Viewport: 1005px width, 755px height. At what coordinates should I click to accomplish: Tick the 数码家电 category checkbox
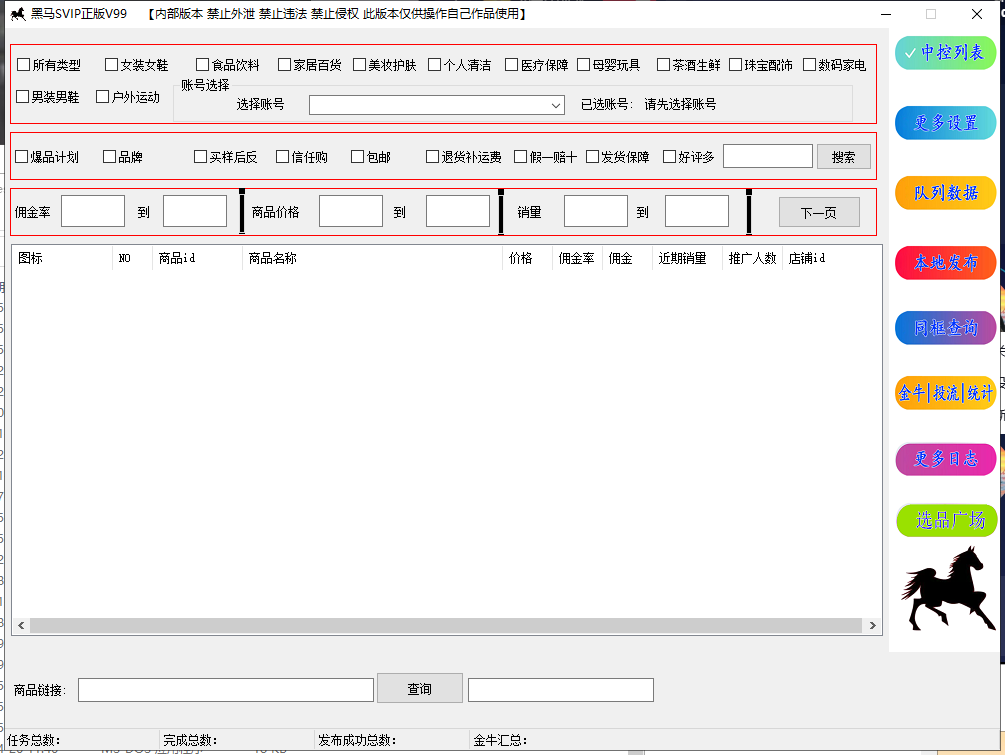pos(810,65)
